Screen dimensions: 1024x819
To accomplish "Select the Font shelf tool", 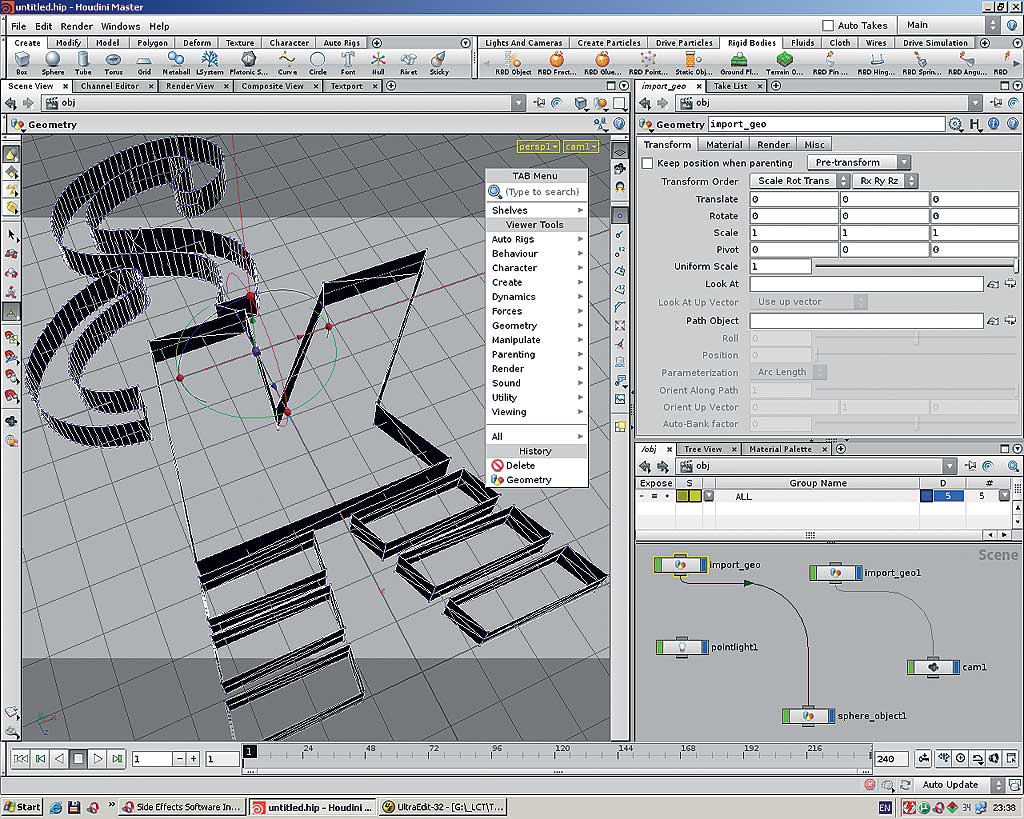I will click(347, 63).
